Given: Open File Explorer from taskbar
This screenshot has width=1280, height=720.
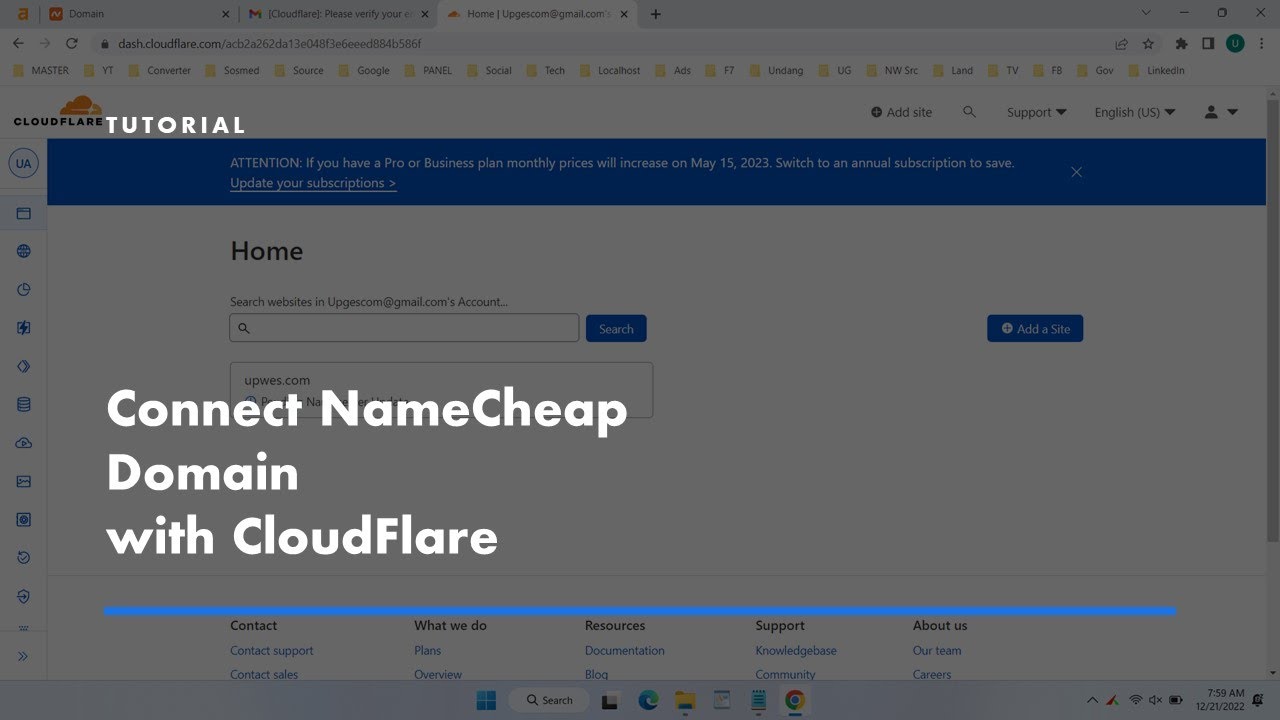Looking at the screenshot, I should [685, 700].
